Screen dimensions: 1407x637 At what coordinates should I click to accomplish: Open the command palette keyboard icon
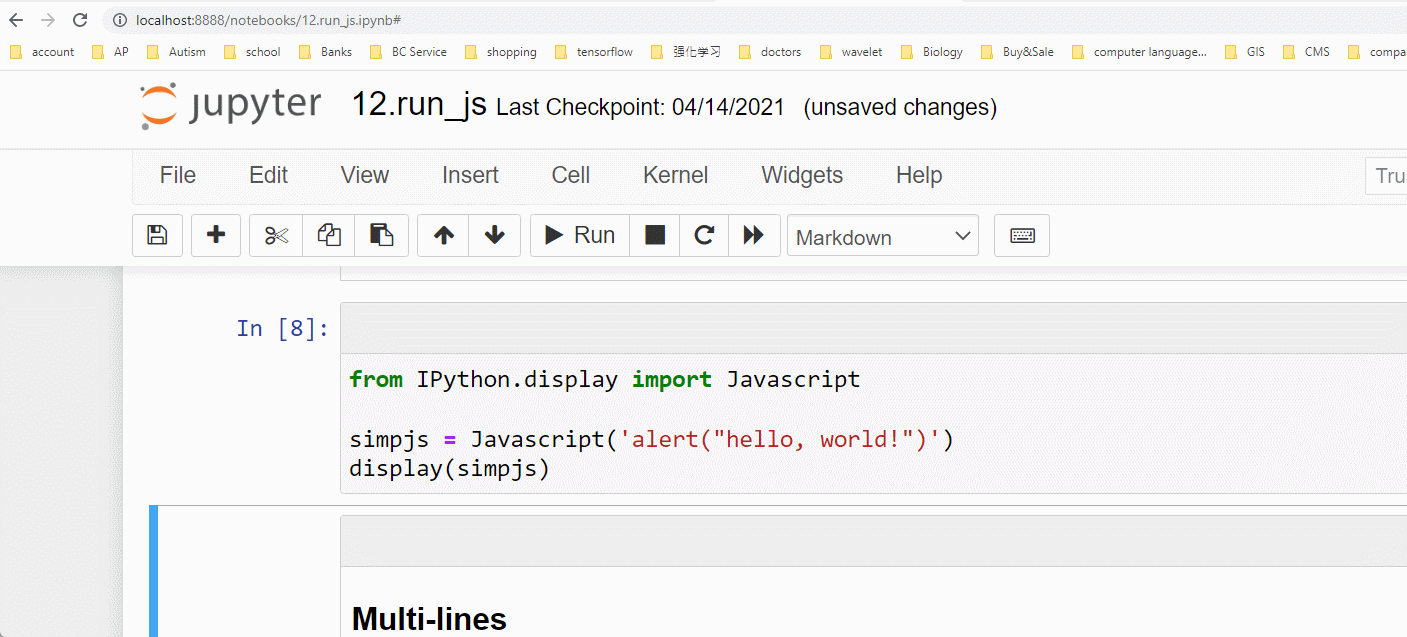pos(1021,236)
